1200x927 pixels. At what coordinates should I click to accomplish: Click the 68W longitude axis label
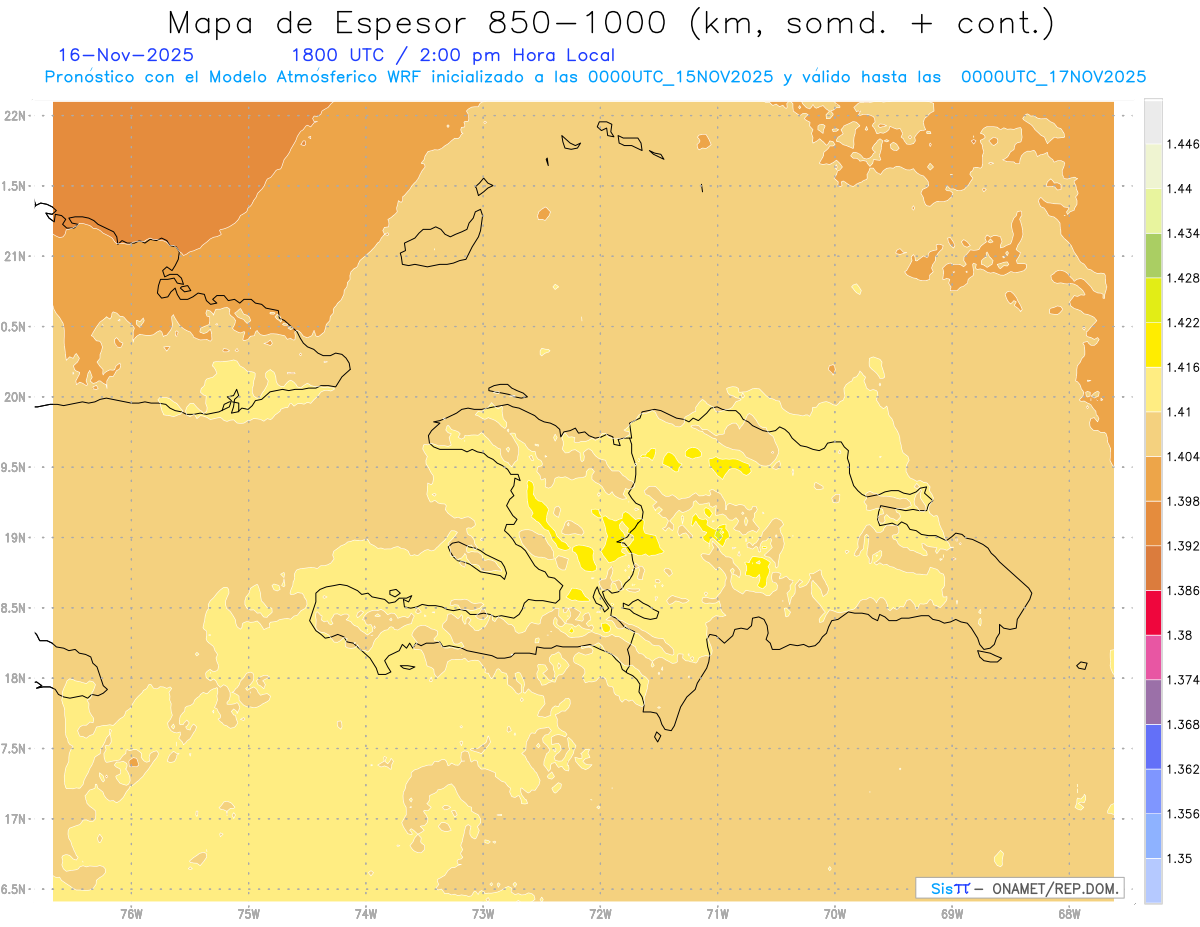[x=1069, y=913]
